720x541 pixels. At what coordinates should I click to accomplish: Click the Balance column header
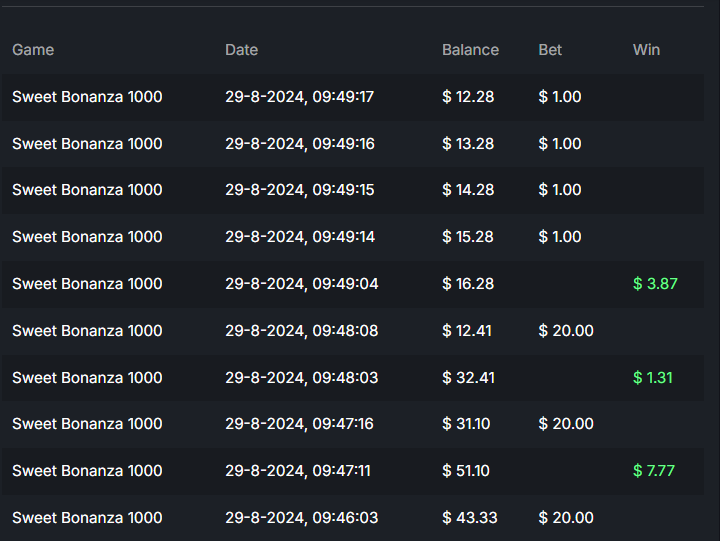pos(470,50)
